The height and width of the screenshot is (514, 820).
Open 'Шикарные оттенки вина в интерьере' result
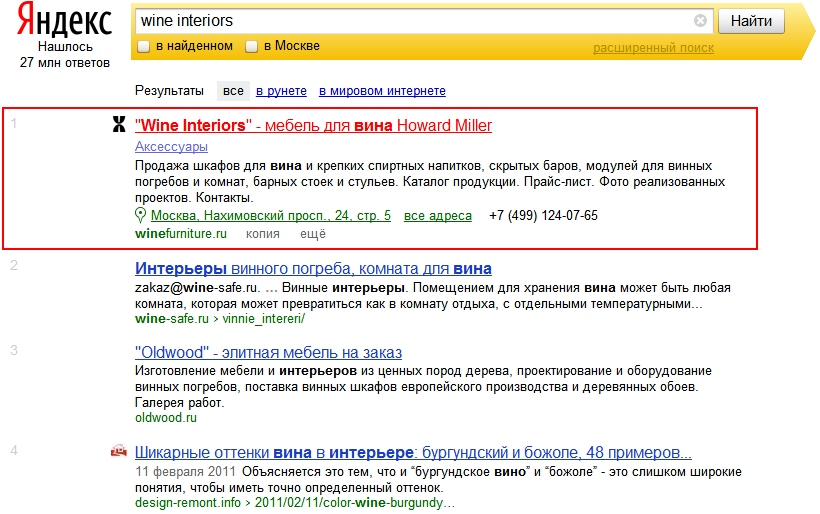(x=413, y=452)
